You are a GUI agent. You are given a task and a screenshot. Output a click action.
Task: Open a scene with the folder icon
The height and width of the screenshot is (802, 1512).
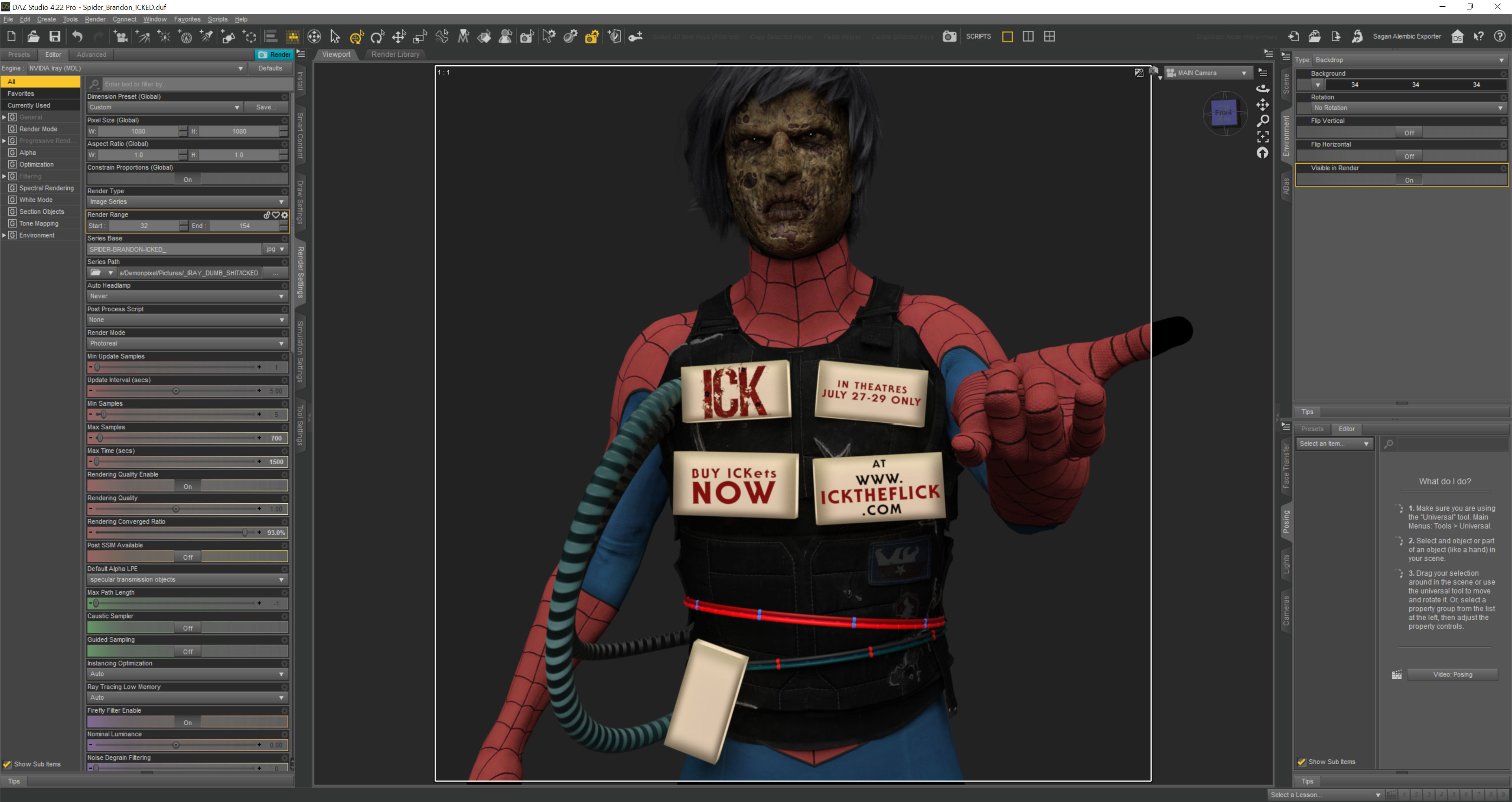click(33, 36)
